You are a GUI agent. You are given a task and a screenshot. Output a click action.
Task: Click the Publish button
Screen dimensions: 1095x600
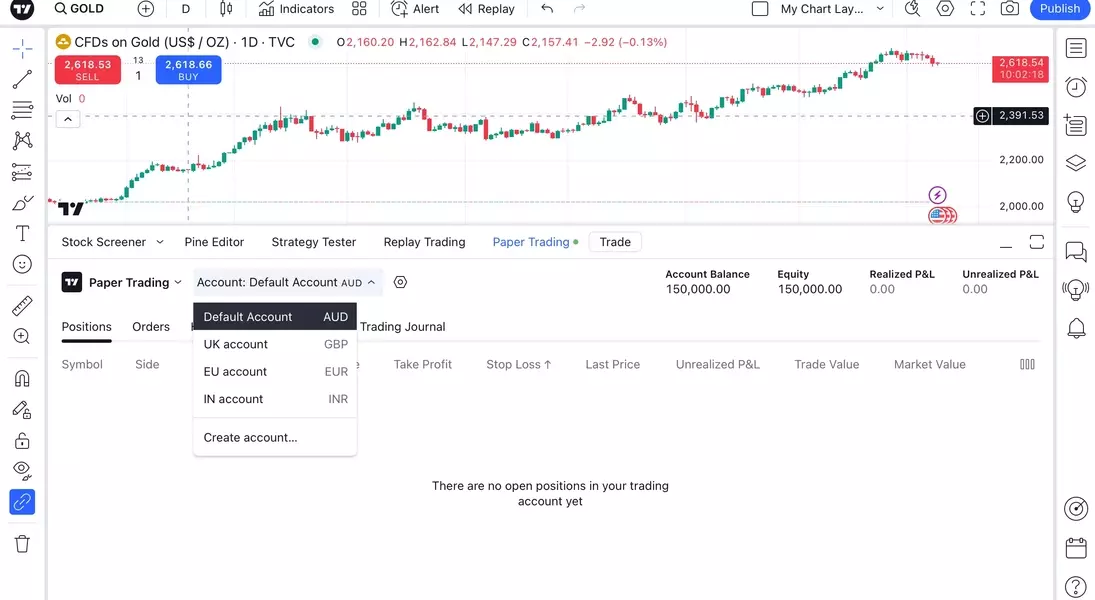(1059, 9)
